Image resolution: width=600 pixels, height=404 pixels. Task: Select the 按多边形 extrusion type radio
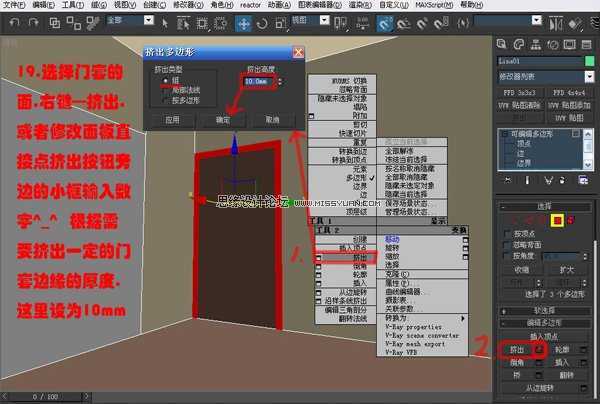[165, 101]
